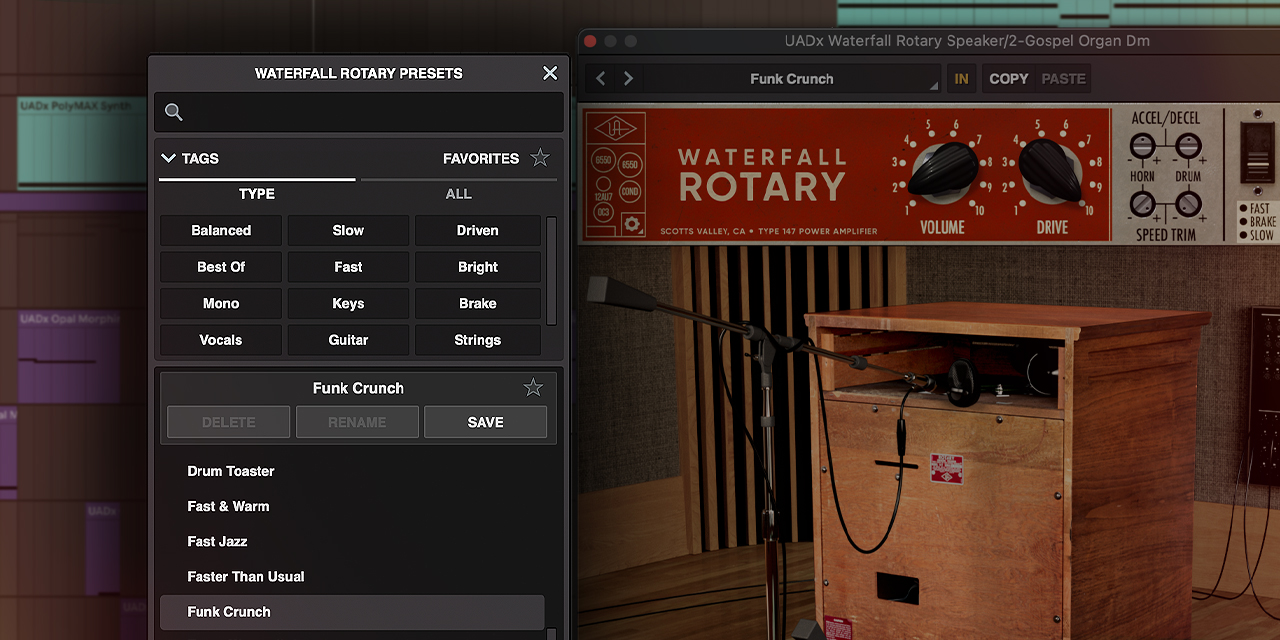
Task: Enable the Vocals tag filter
Action: pos(221,340)
